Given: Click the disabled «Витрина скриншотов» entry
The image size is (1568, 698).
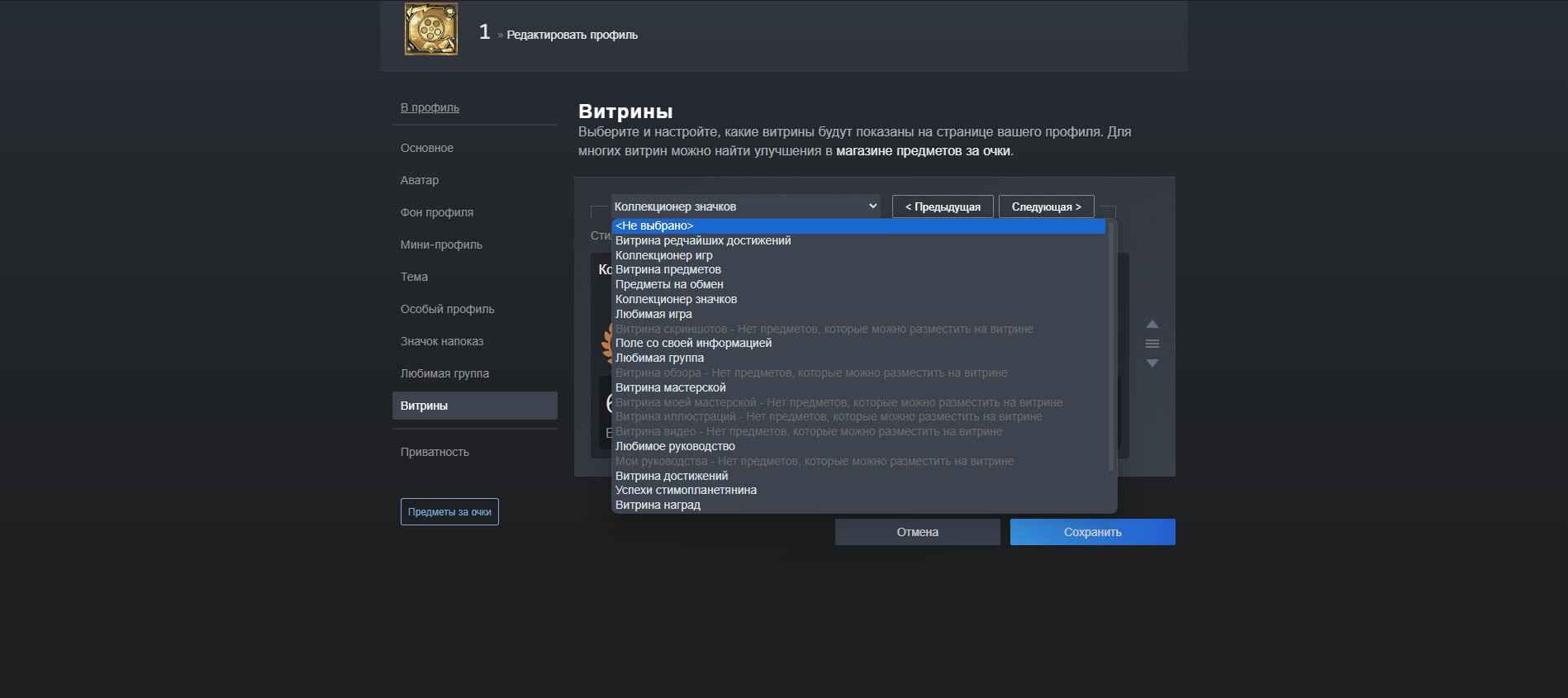Looking at the screenshot, I should 858,329.
